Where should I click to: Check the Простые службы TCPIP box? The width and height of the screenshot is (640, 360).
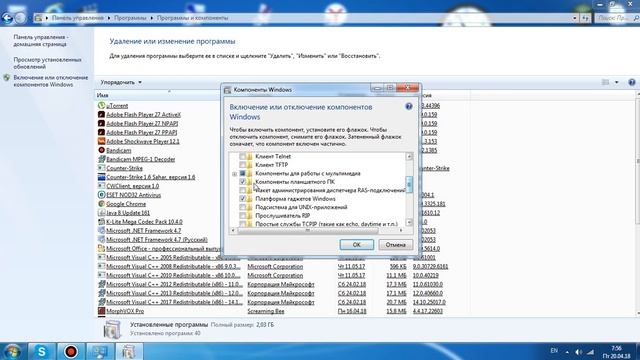[242, 224]
